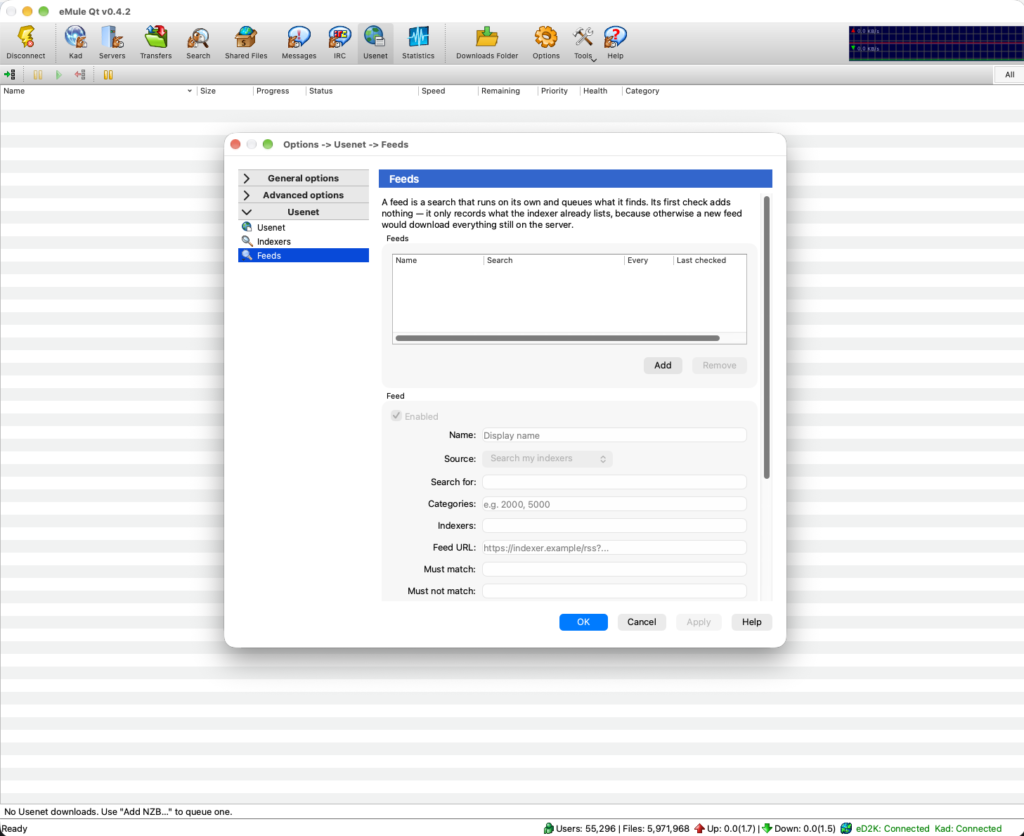Click the Search for input field

point(614,482)
